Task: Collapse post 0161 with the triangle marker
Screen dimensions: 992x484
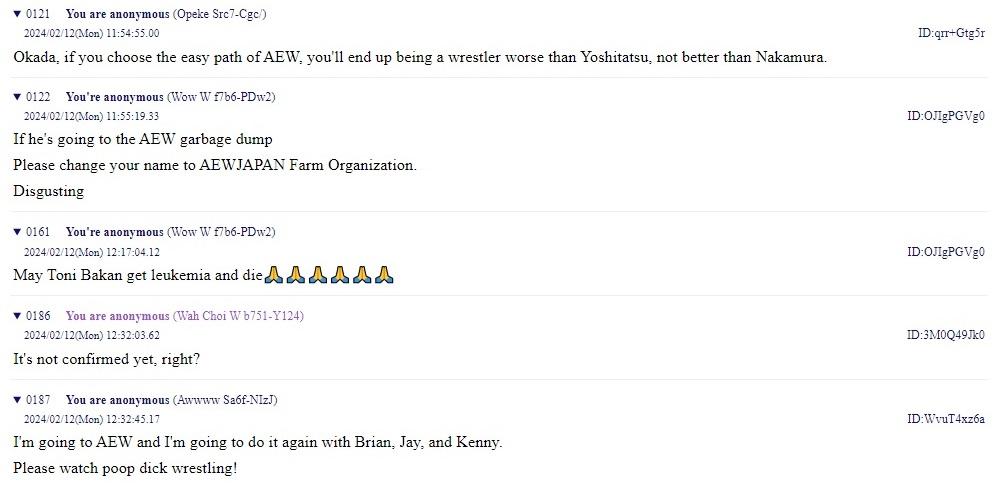Action: [x=18, y=232]
